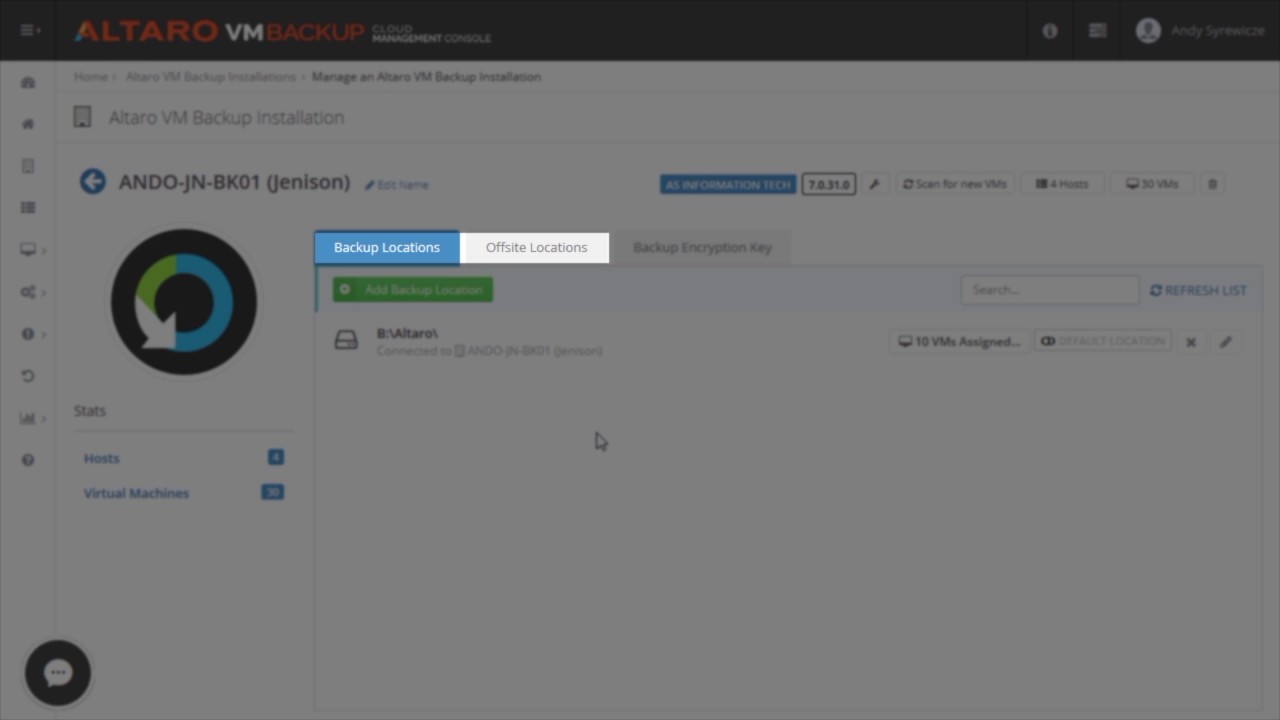
Task: Click REFRESH LIST link
Action: coord(1198,290)
